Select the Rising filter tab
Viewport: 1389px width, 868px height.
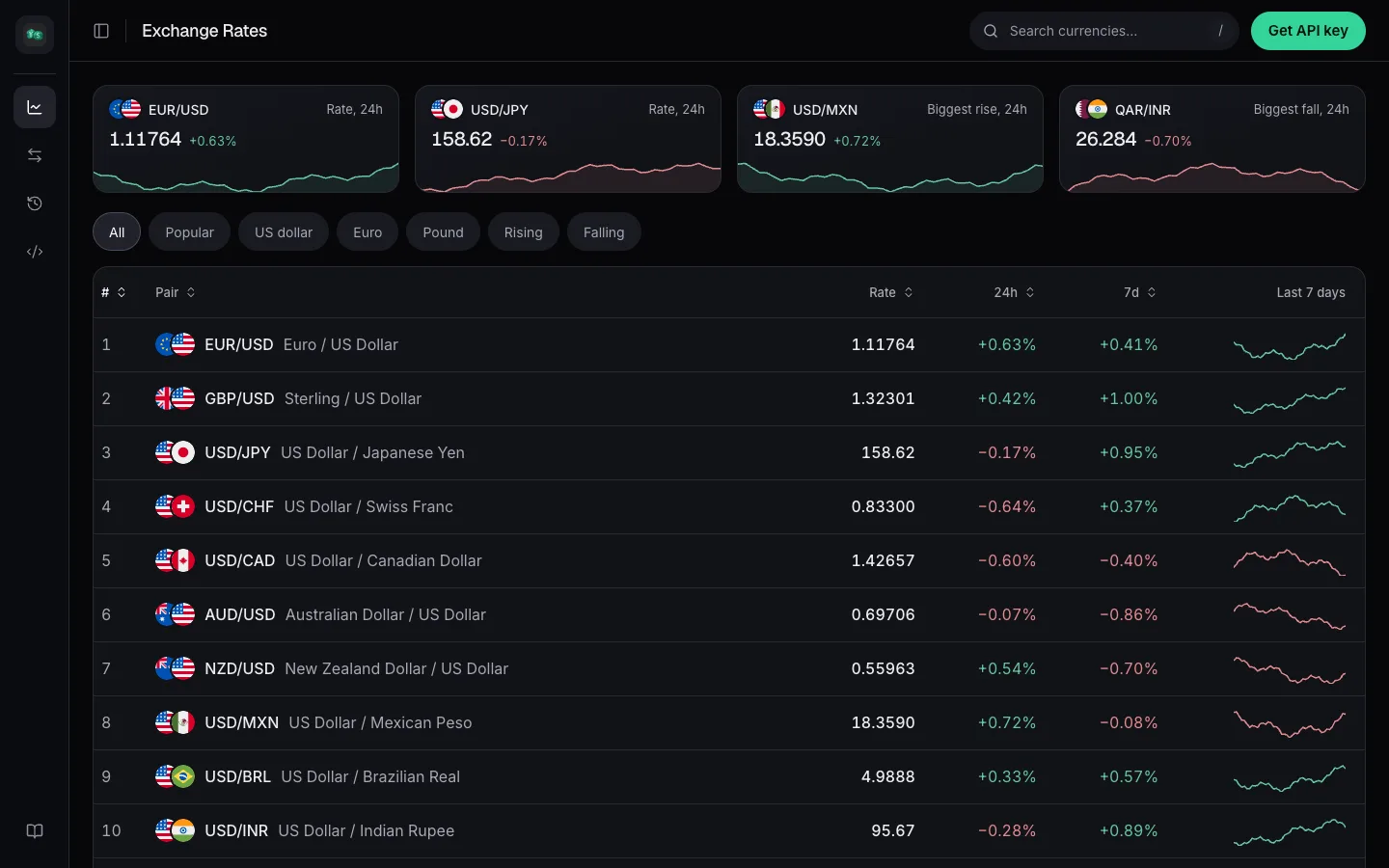(x=524, y=231)
